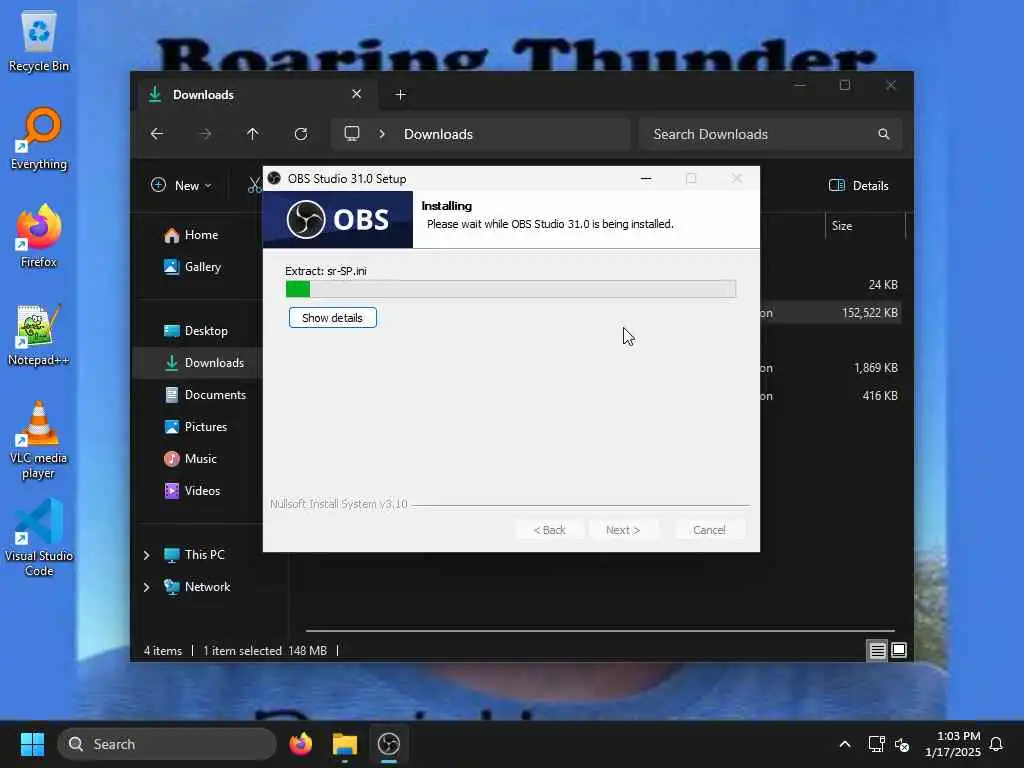
Task: Expand the Network tree node
Action: (146, 587)
